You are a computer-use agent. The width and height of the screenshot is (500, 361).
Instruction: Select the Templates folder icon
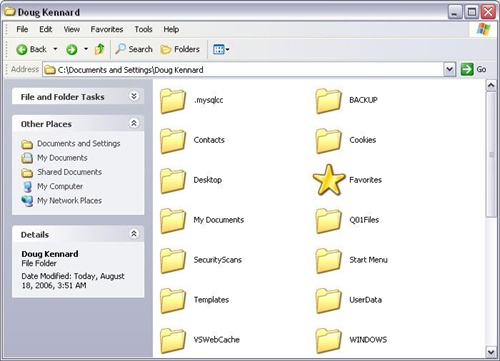pos(173,301)
